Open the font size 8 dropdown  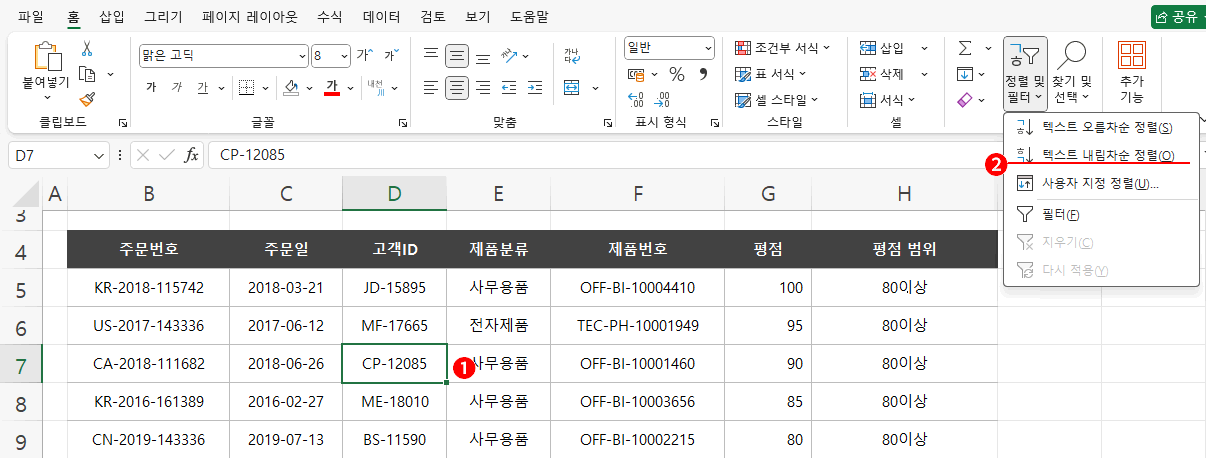(x=345, y=55)
